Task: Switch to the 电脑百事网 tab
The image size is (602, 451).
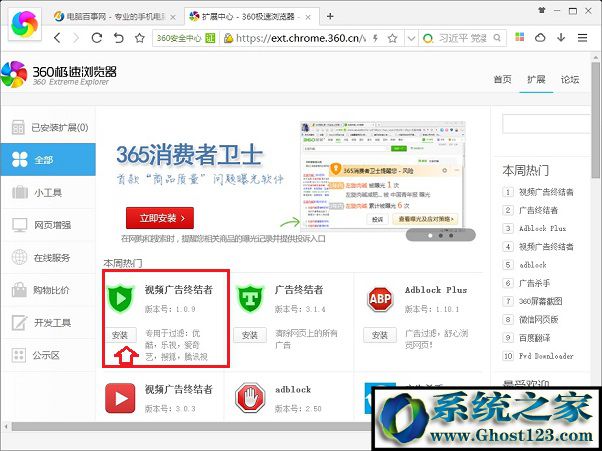Action: click(x=111, y=17)
